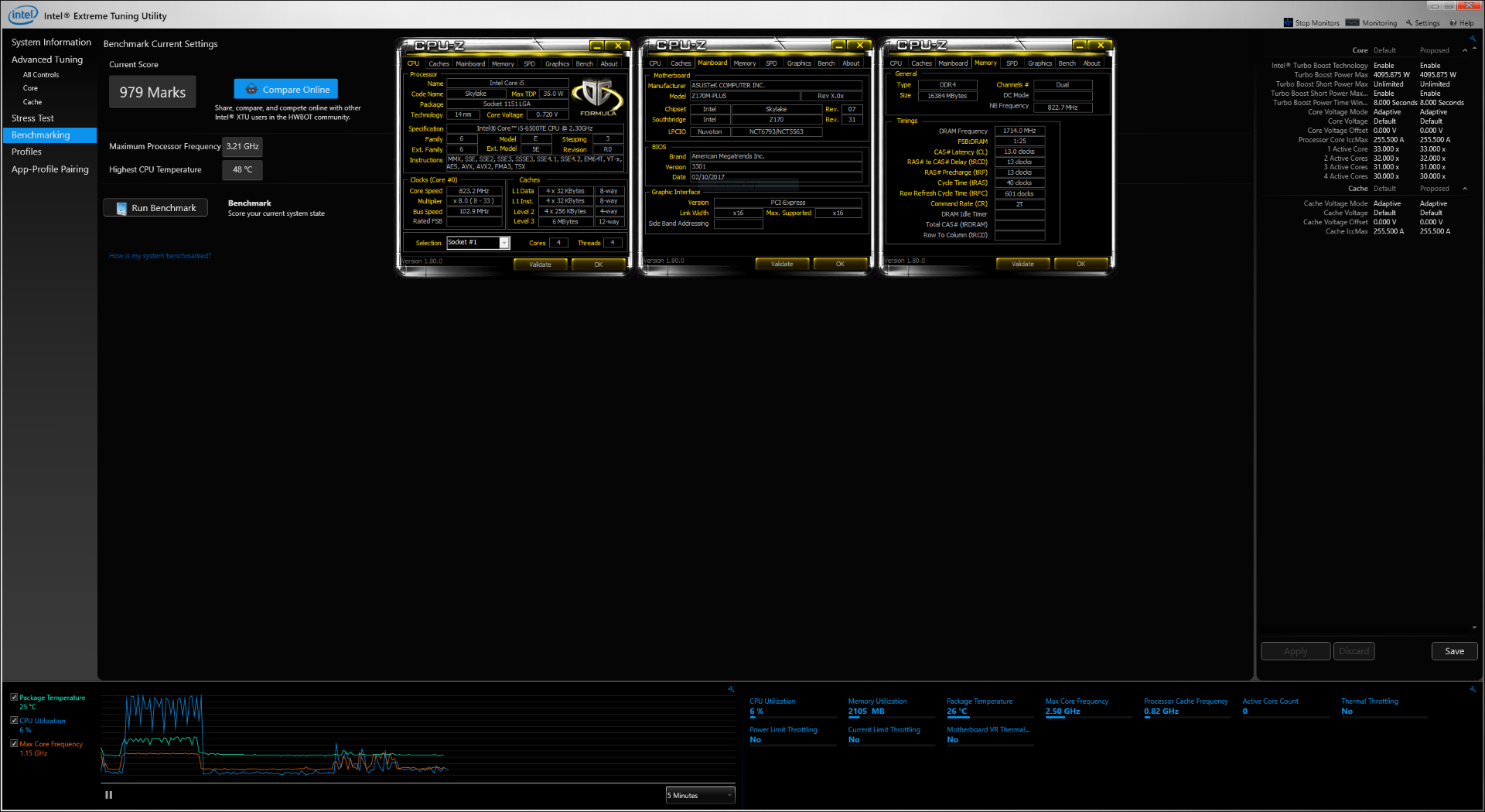Click Power Limit Throttling No readout
Image resolution: width=1485 pixels, height=812 pixels.
coord(756,740)
